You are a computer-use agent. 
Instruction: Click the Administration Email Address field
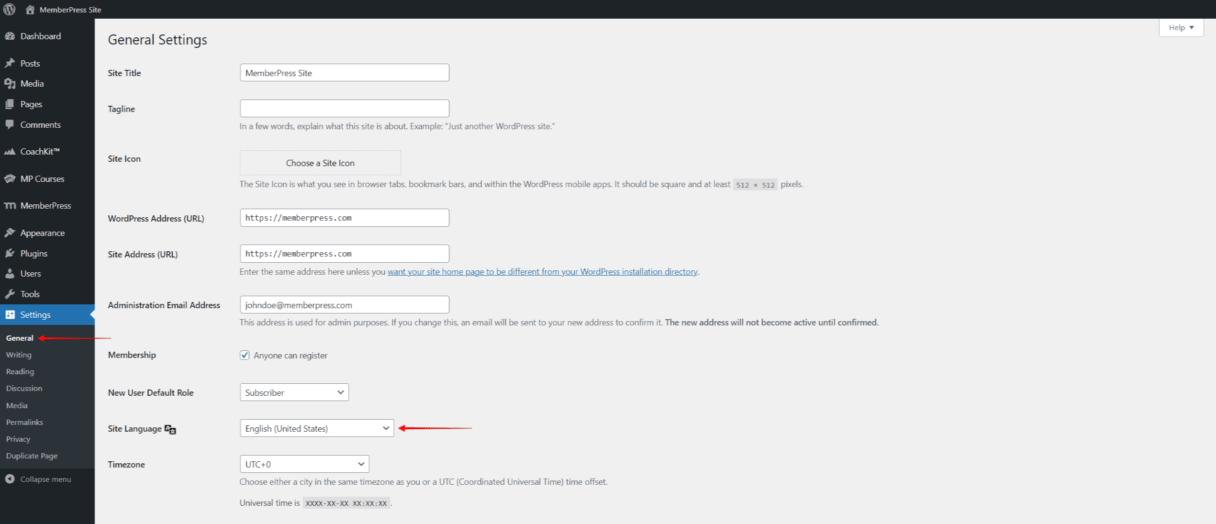pos(345,305)
